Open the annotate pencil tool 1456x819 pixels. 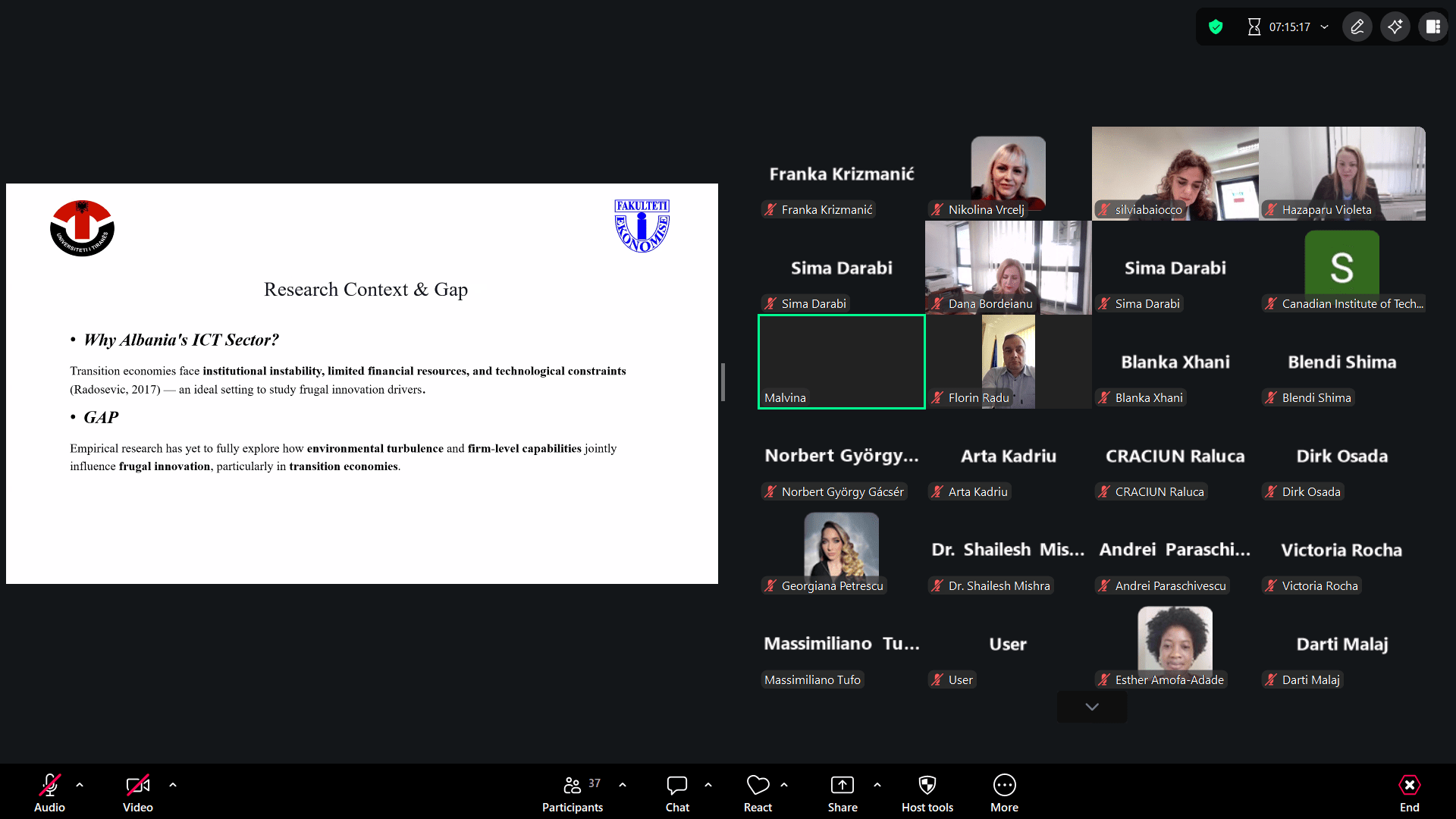(1357, 27)
